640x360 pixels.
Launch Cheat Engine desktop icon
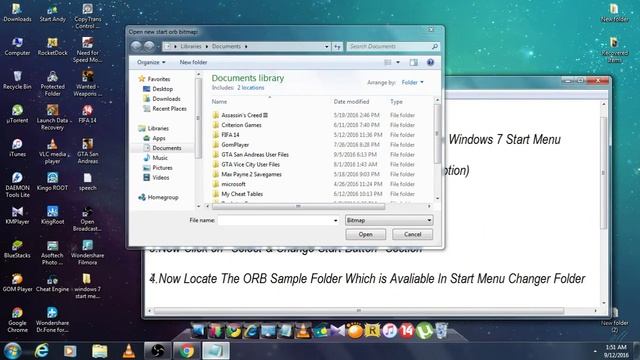[x=53, y=283]
